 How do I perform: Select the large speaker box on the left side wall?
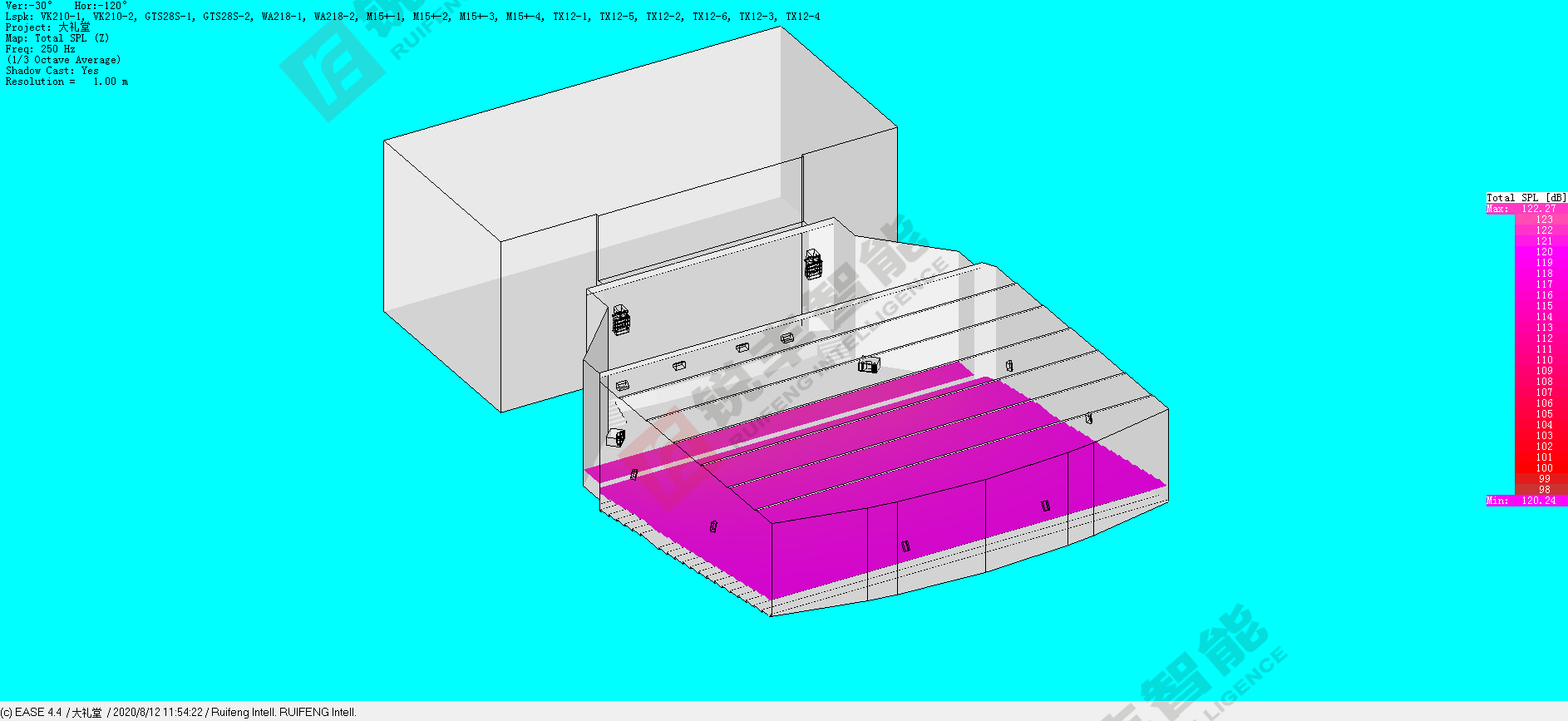click(x=615, y=437)
